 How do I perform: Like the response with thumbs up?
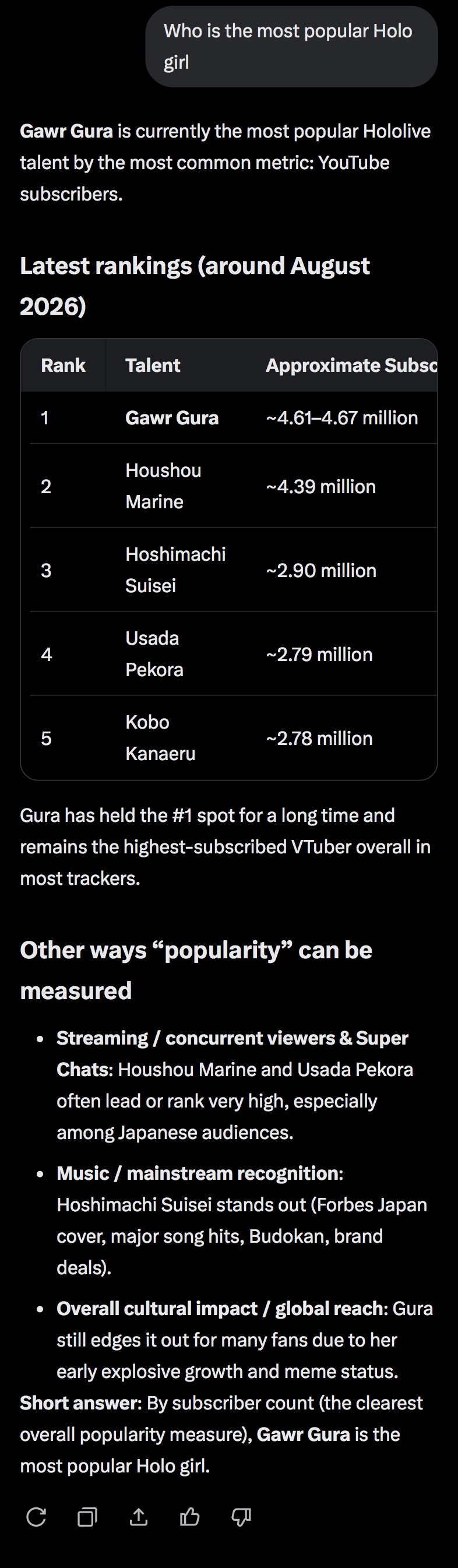pyautogui.click(x=190, y=1517)
